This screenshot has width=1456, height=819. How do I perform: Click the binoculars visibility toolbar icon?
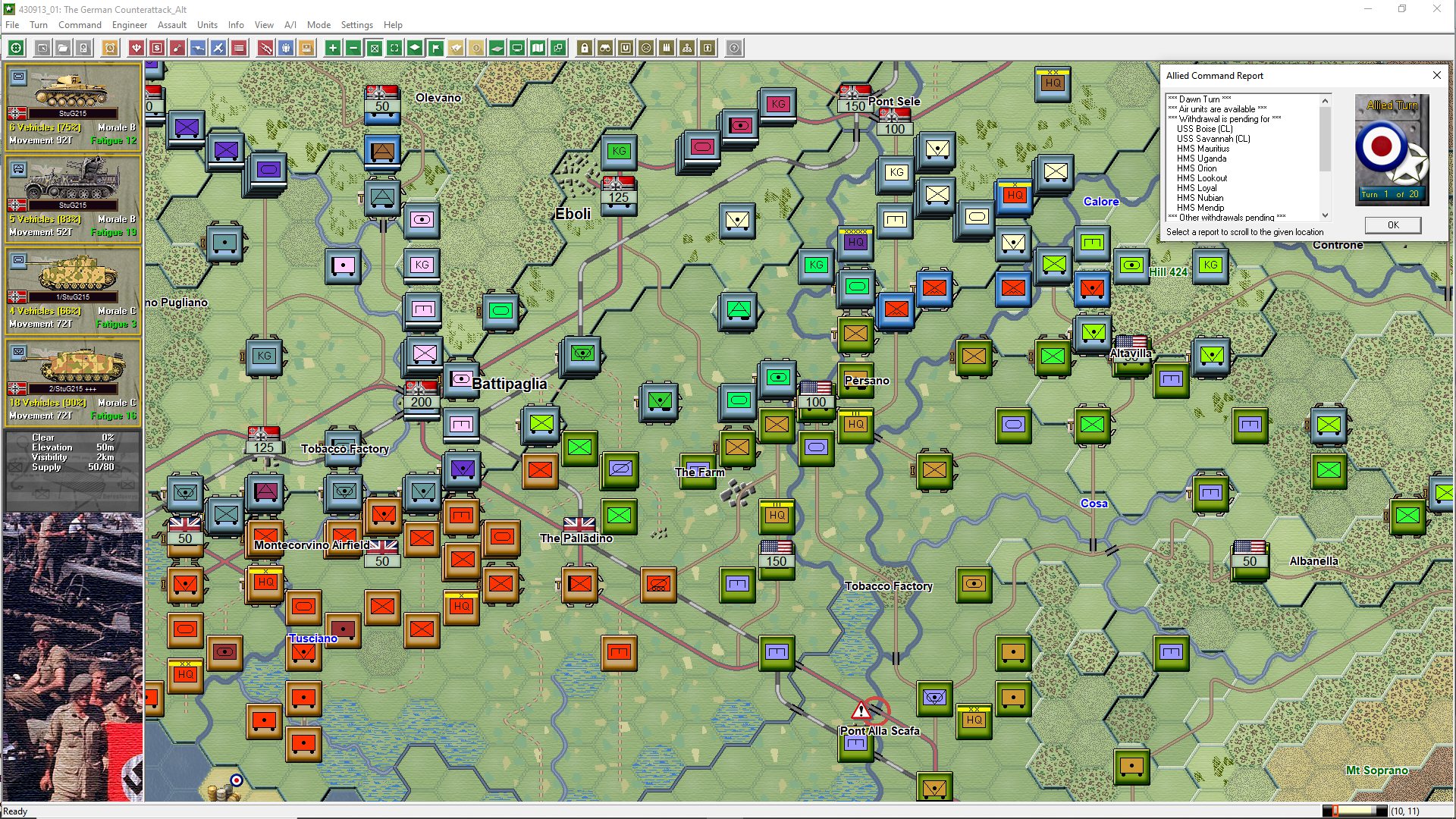(605, 48)
